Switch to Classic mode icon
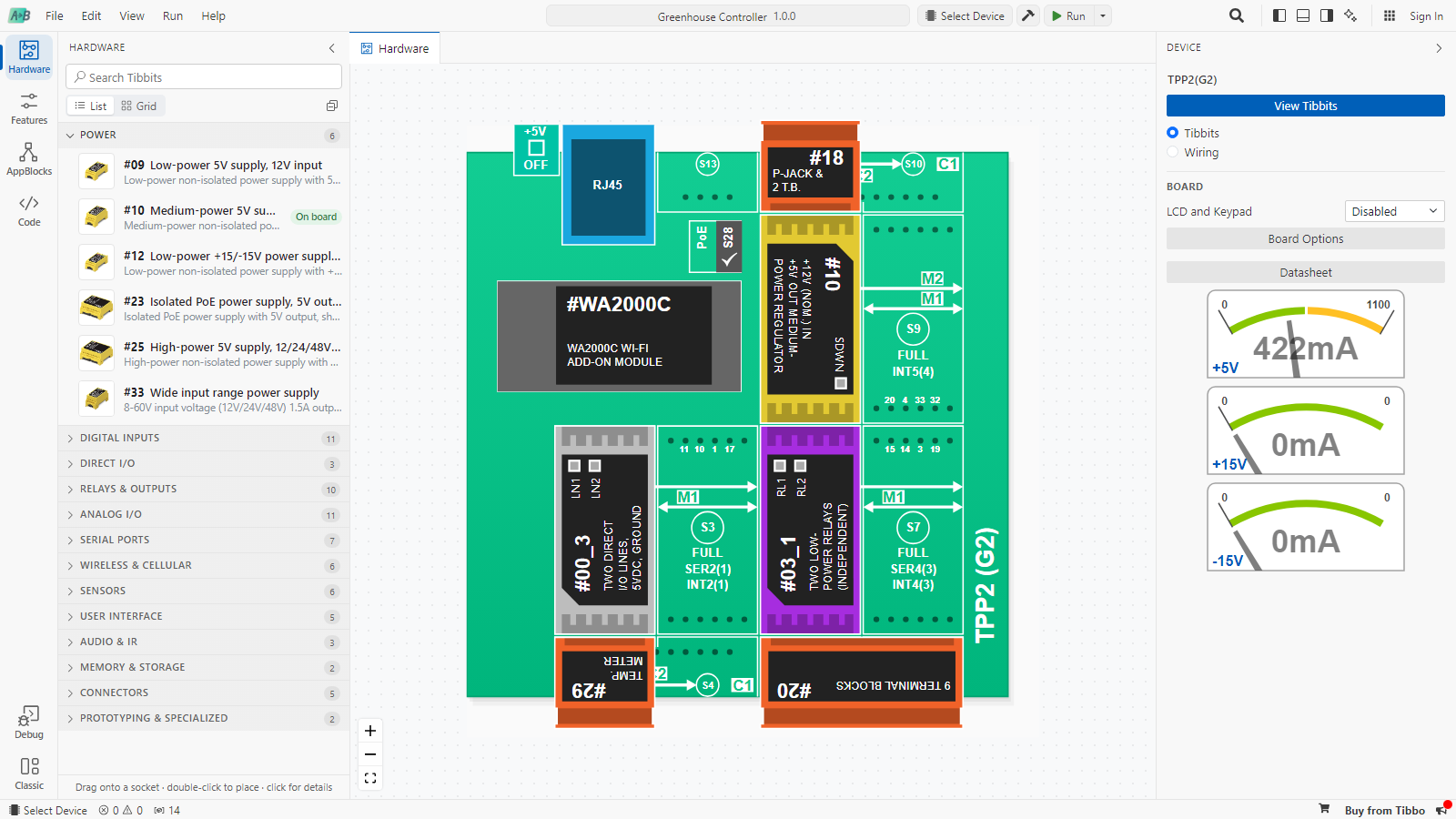This screenshot has width=1456, height=819. [x=29, y=773]
